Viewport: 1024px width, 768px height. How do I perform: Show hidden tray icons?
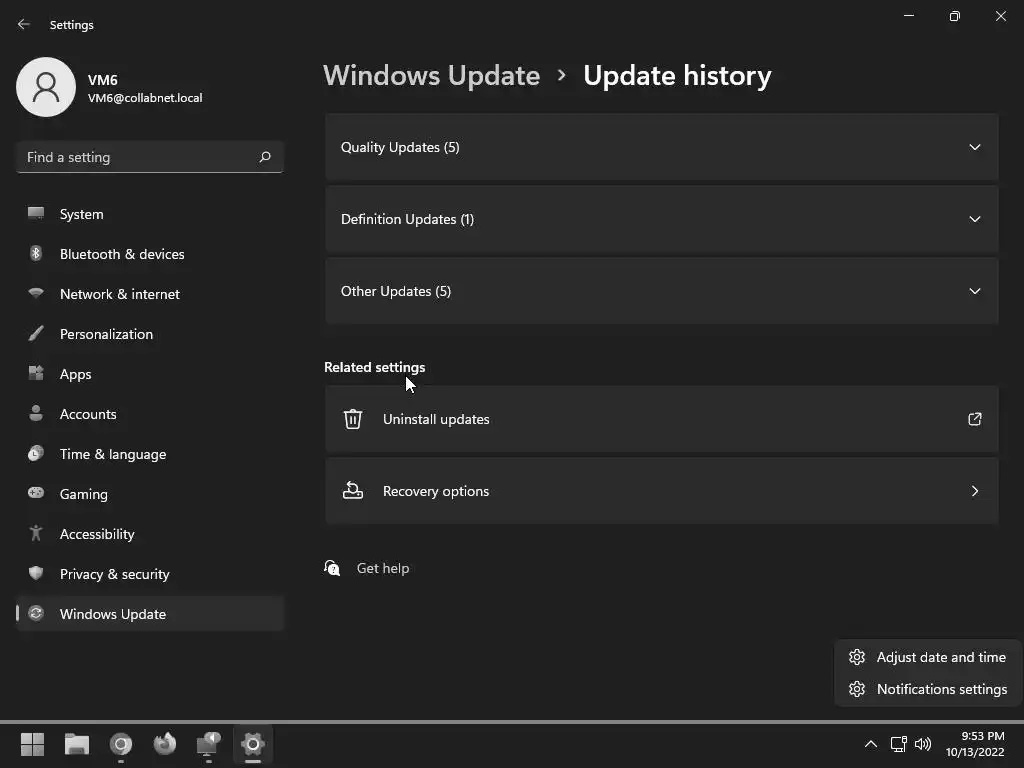click(871, 744)
